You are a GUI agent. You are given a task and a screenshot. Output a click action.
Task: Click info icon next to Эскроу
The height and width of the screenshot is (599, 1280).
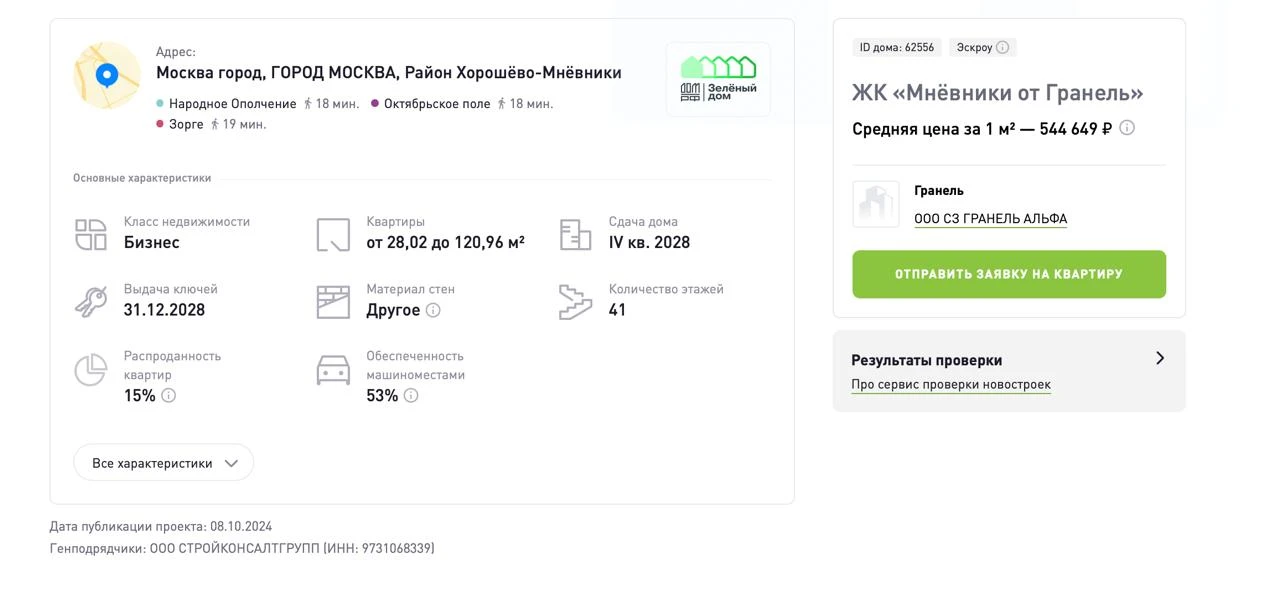pyautogui.click(x=1002, y=47)
